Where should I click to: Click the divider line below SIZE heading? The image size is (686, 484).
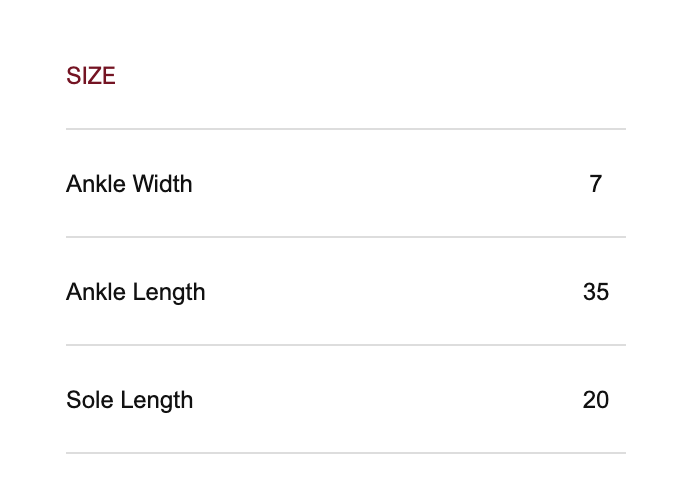click(x=345, y=129)
